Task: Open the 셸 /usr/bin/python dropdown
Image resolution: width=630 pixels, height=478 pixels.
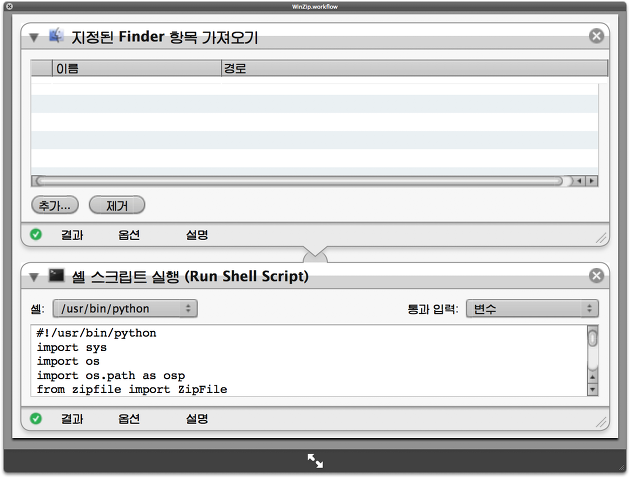Action: pos(125,308)
